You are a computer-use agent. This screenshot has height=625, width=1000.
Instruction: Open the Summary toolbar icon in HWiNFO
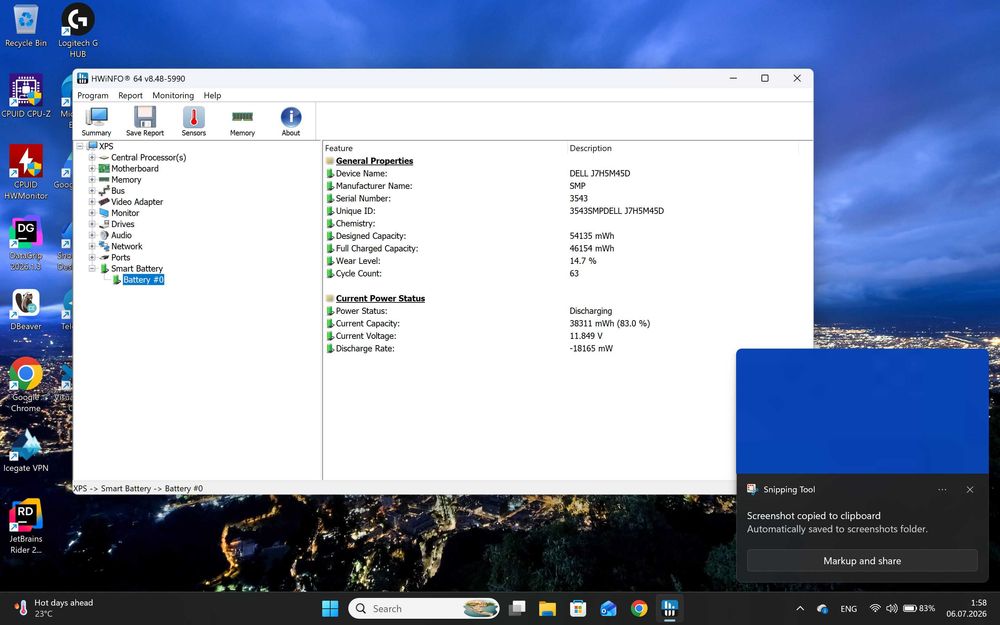(96, 121)
